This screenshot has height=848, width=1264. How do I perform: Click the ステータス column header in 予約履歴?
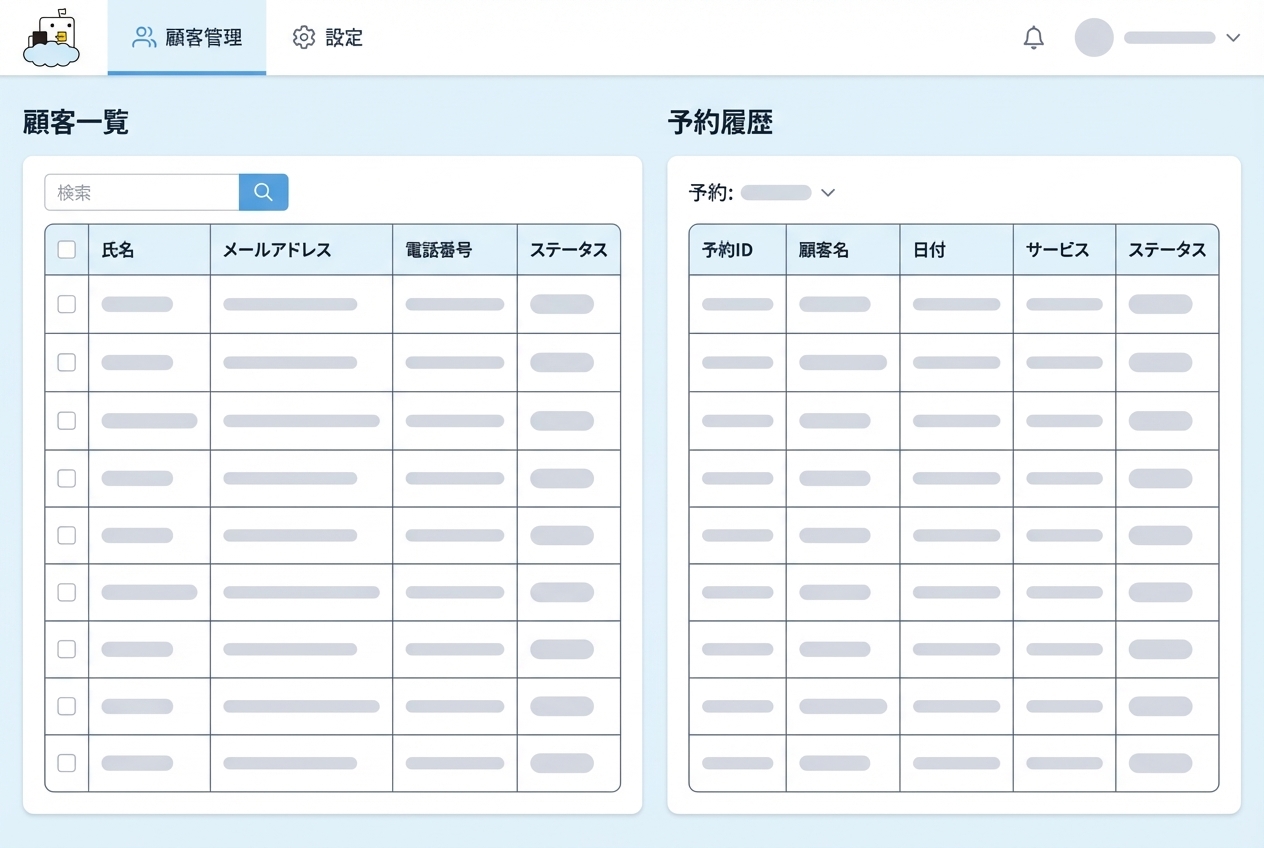pyautogui.click(x=1167, y=250)
